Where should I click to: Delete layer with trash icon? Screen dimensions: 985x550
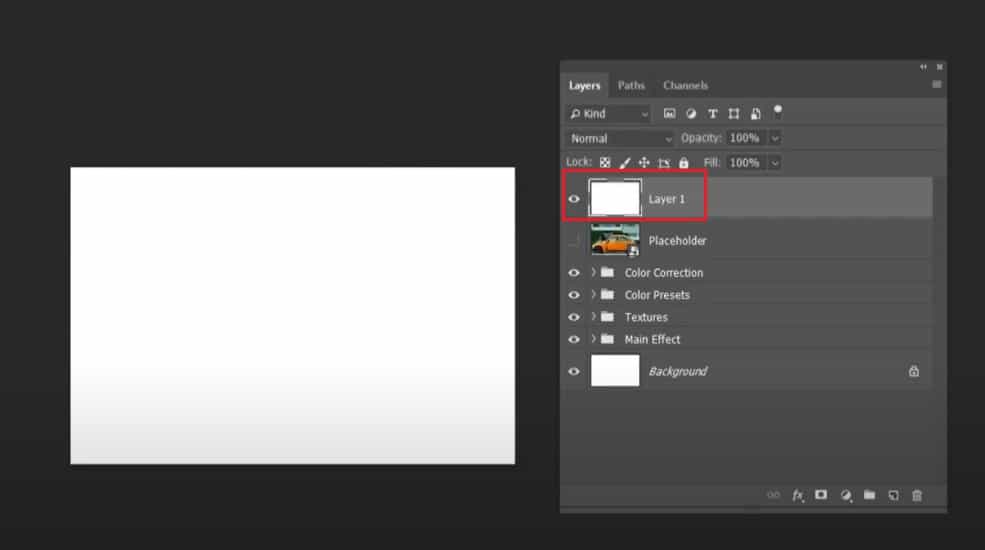click(x=917, y=495)
